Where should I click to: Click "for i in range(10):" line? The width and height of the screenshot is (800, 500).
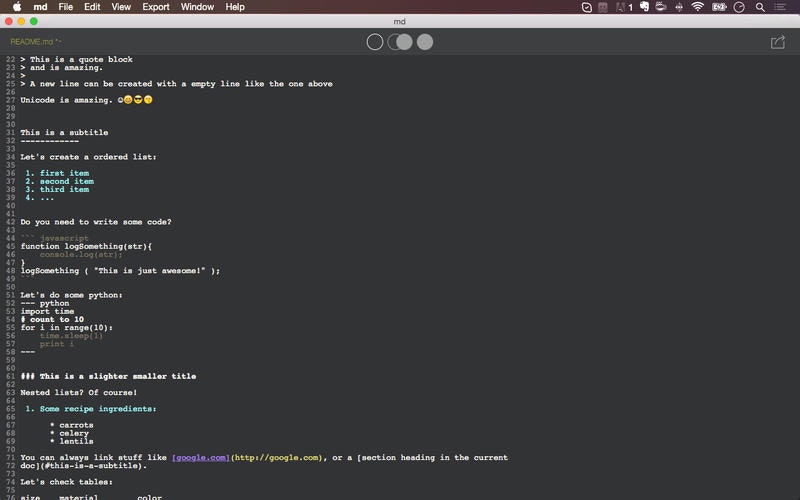click(67, 328)
